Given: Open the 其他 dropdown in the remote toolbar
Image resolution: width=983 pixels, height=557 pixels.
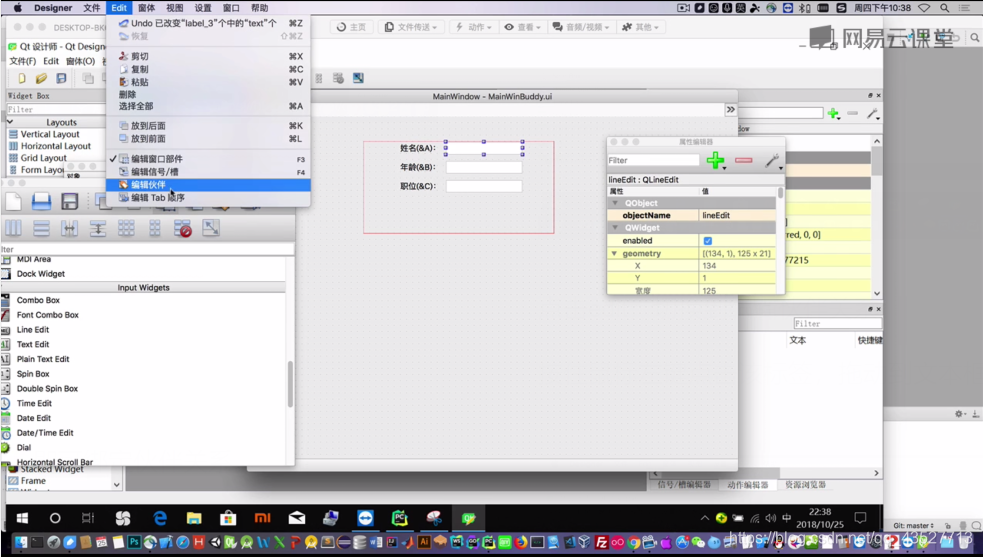Looking at the screenshot, I should point(639,27).
